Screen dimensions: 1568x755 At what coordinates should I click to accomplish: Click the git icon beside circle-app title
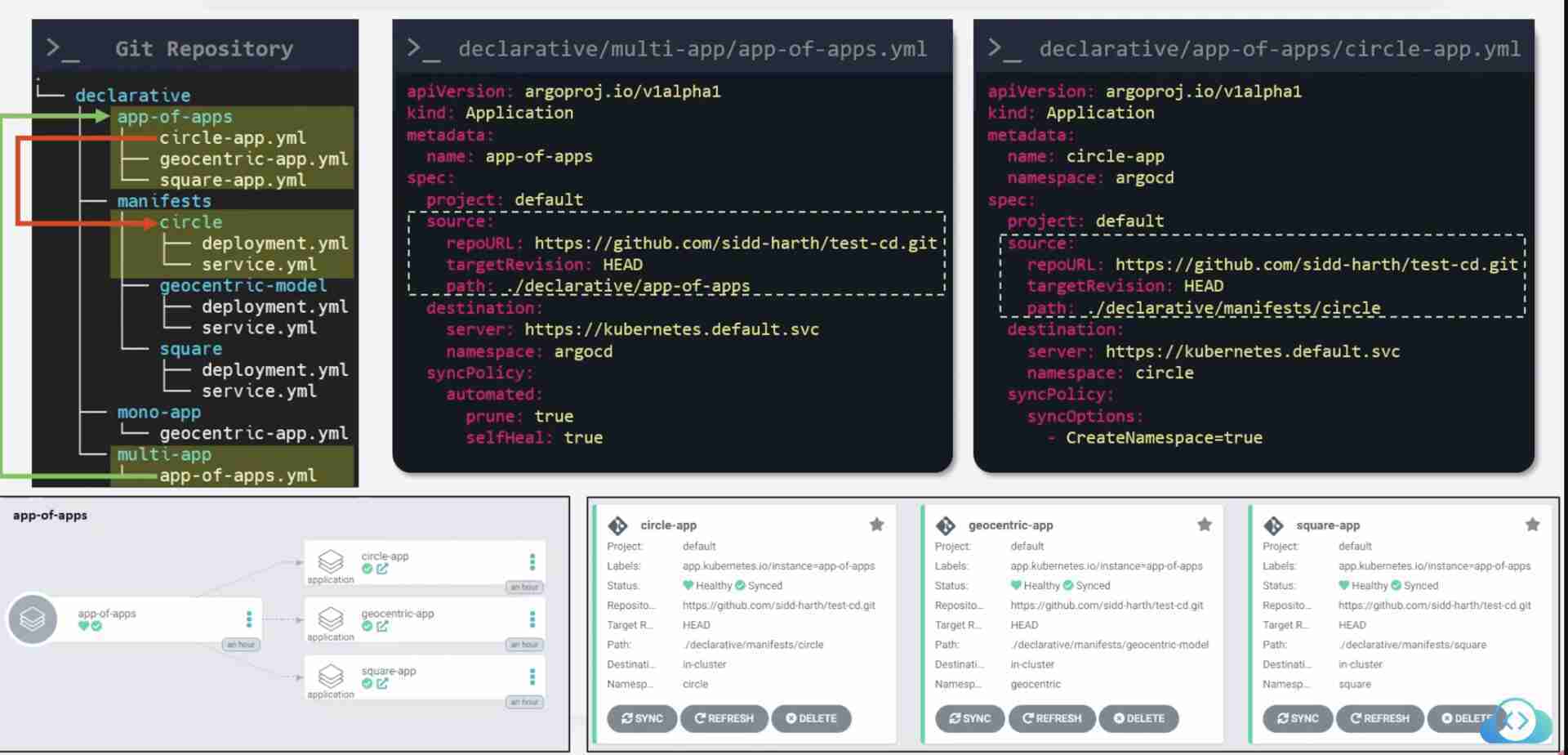(x=618, y=525)
